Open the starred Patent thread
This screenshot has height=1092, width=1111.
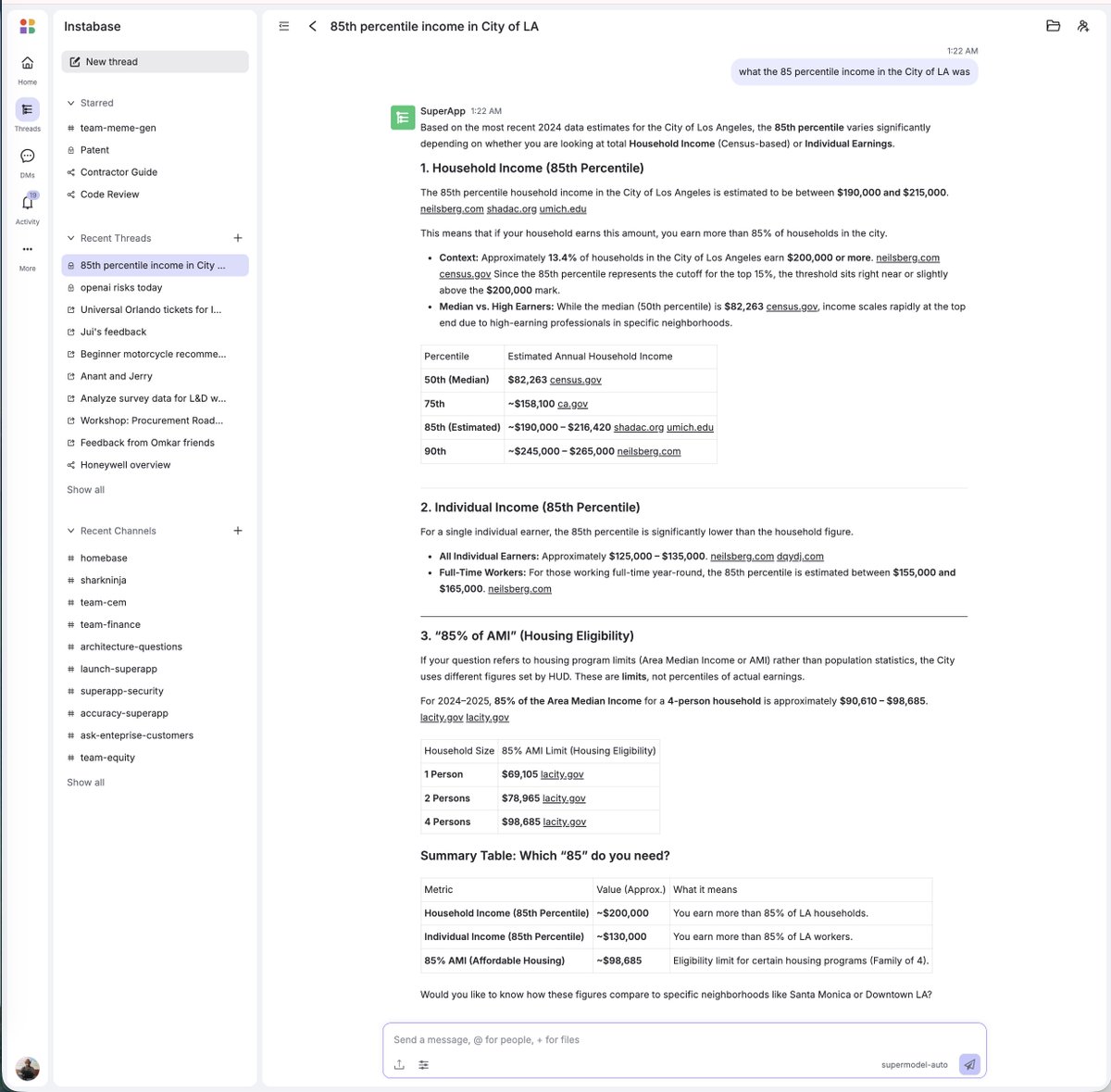coord(156,150)
